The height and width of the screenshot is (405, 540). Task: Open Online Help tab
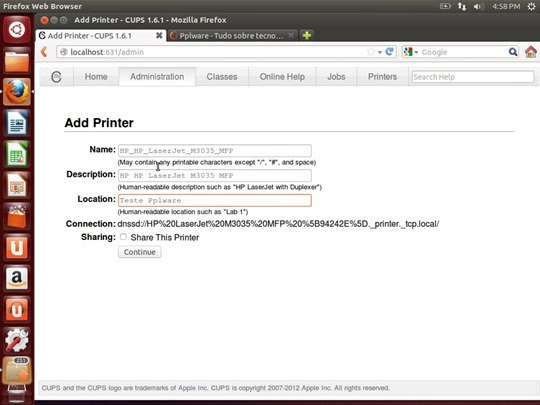point(282,77)
